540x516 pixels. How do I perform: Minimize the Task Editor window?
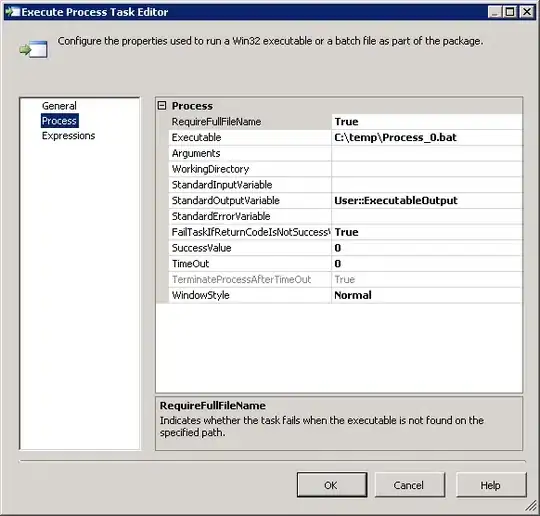495,12
